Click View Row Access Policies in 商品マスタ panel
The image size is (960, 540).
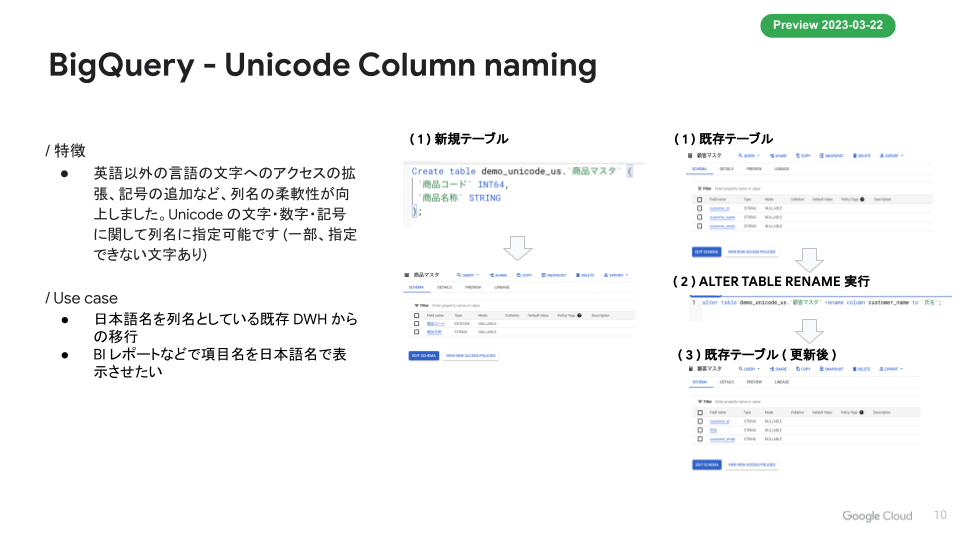pyautogui.click(x=470, y=356)
